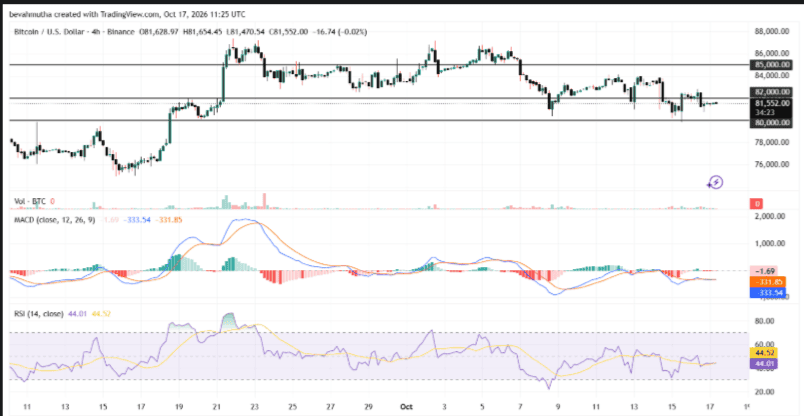Click the 9 date on the time axis

tap(558, 407)
